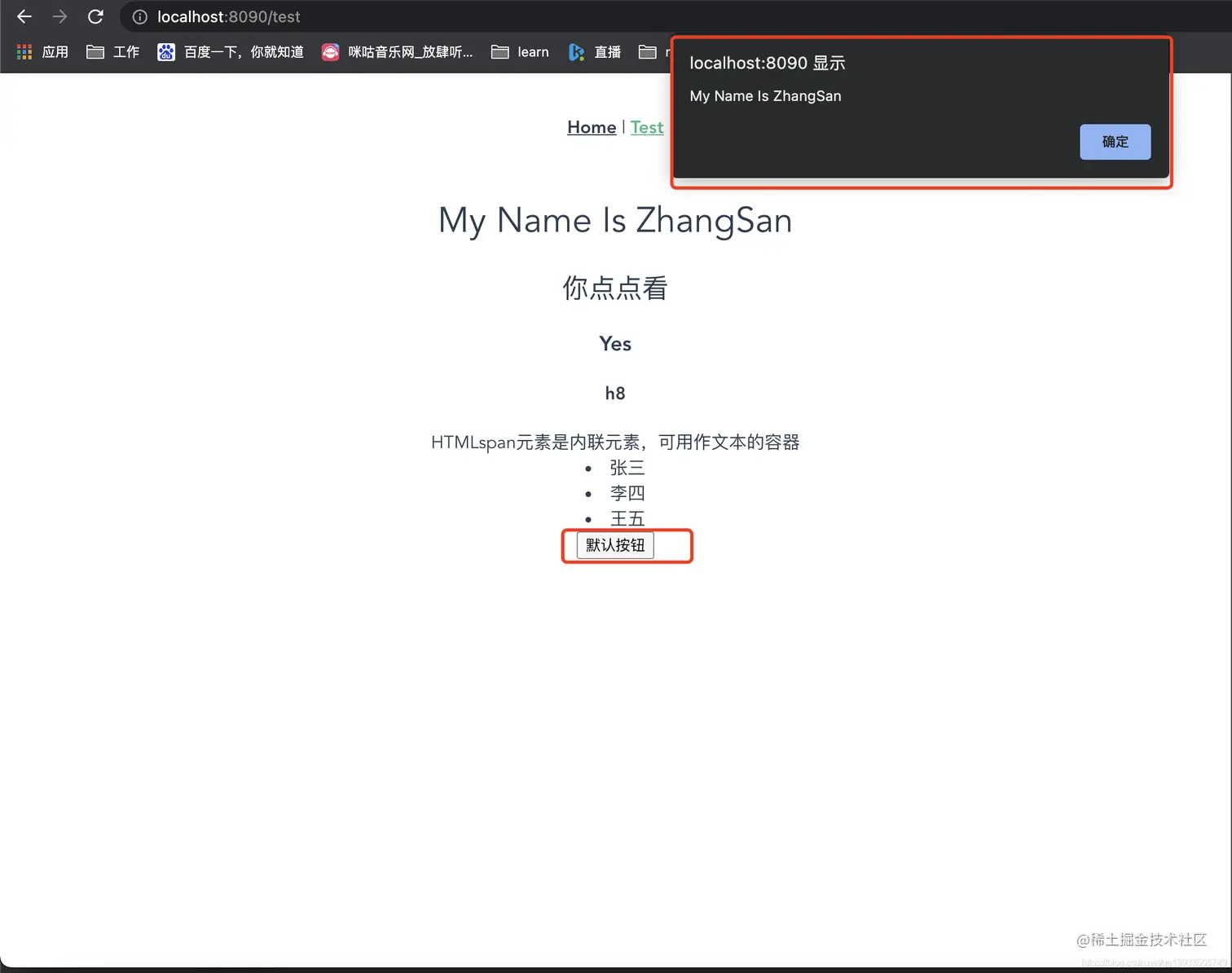Select the list item 张三
The image size is (1232, 973).
click(627, 468)
